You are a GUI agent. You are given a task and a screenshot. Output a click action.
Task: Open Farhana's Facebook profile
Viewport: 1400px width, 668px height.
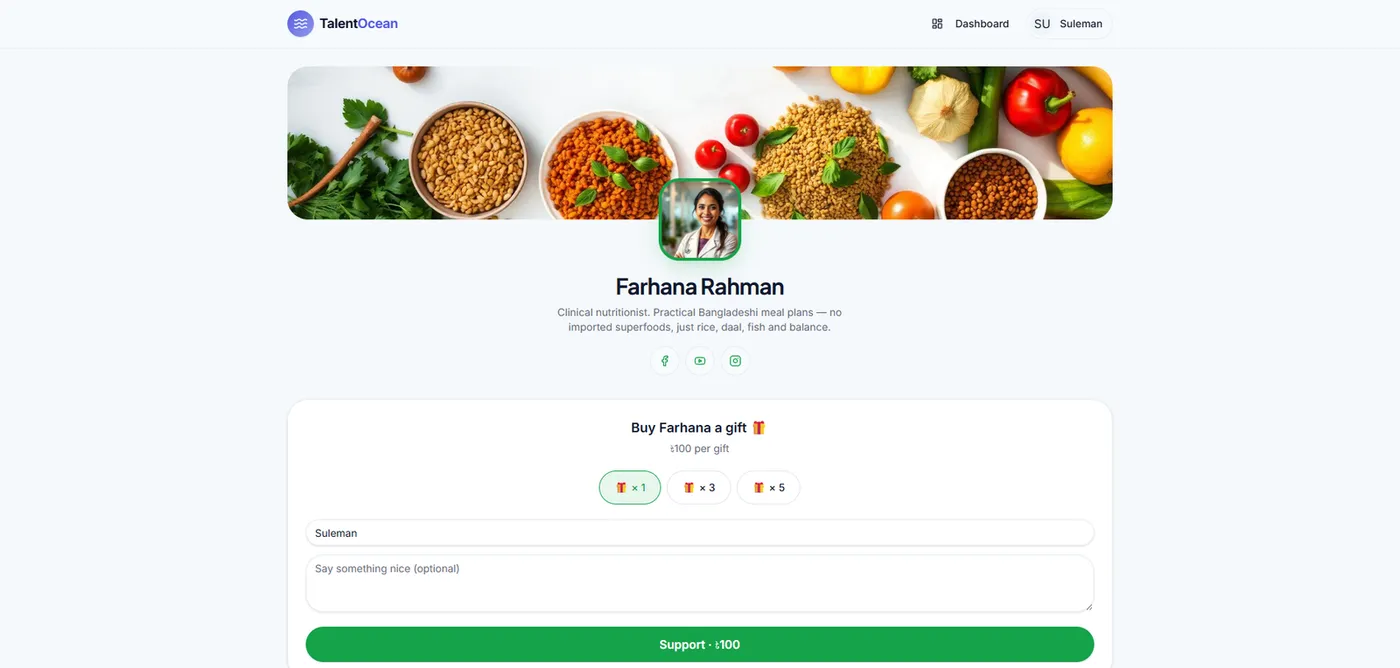click(x=665, y=361)
